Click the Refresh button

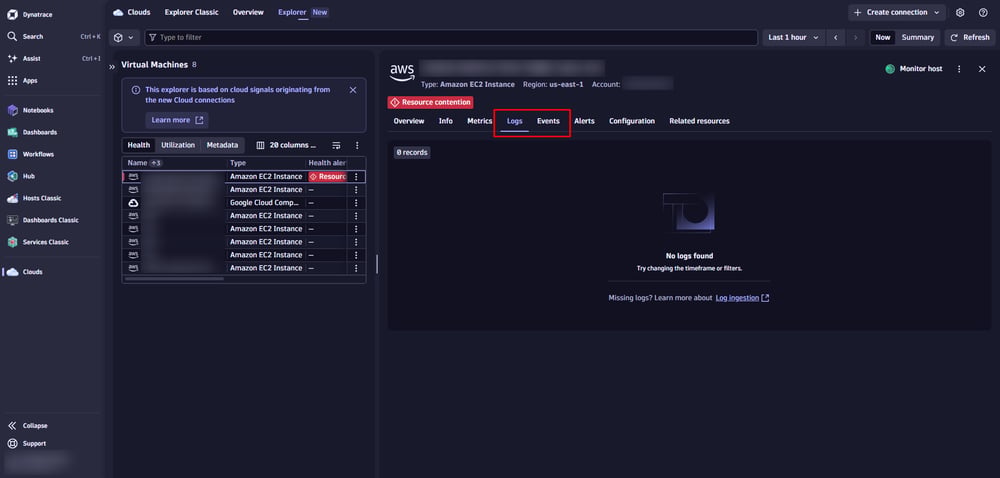point(969,38)
